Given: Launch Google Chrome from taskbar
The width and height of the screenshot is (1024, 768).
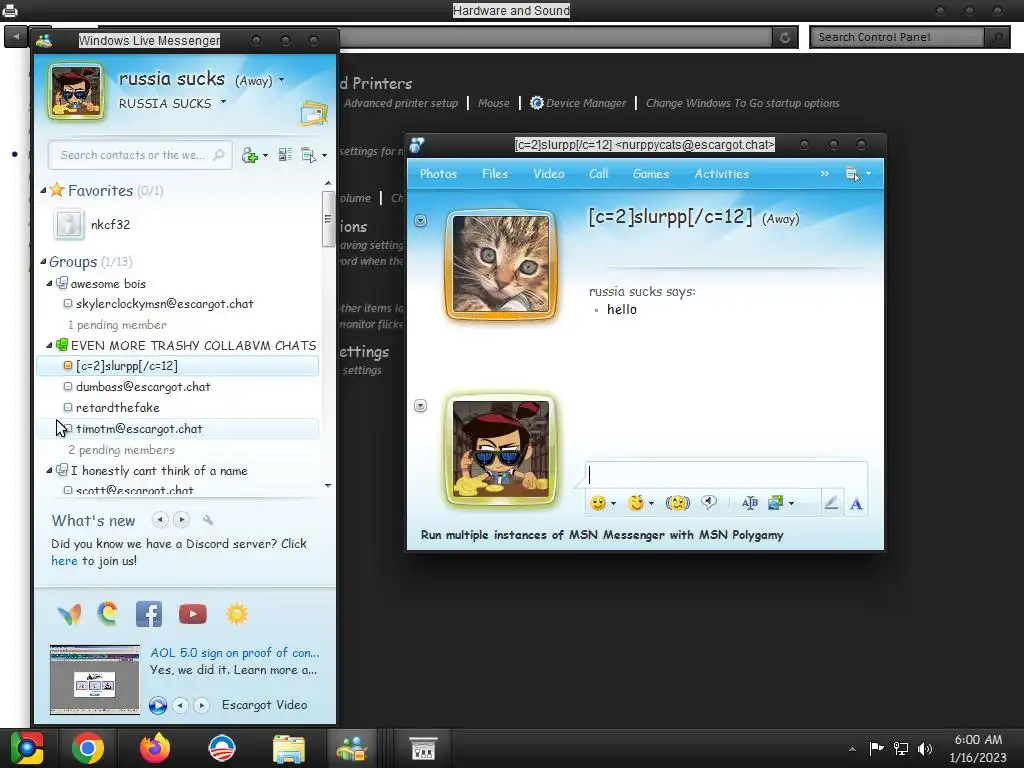Looking at the screenshot, I should coord(88,748).
